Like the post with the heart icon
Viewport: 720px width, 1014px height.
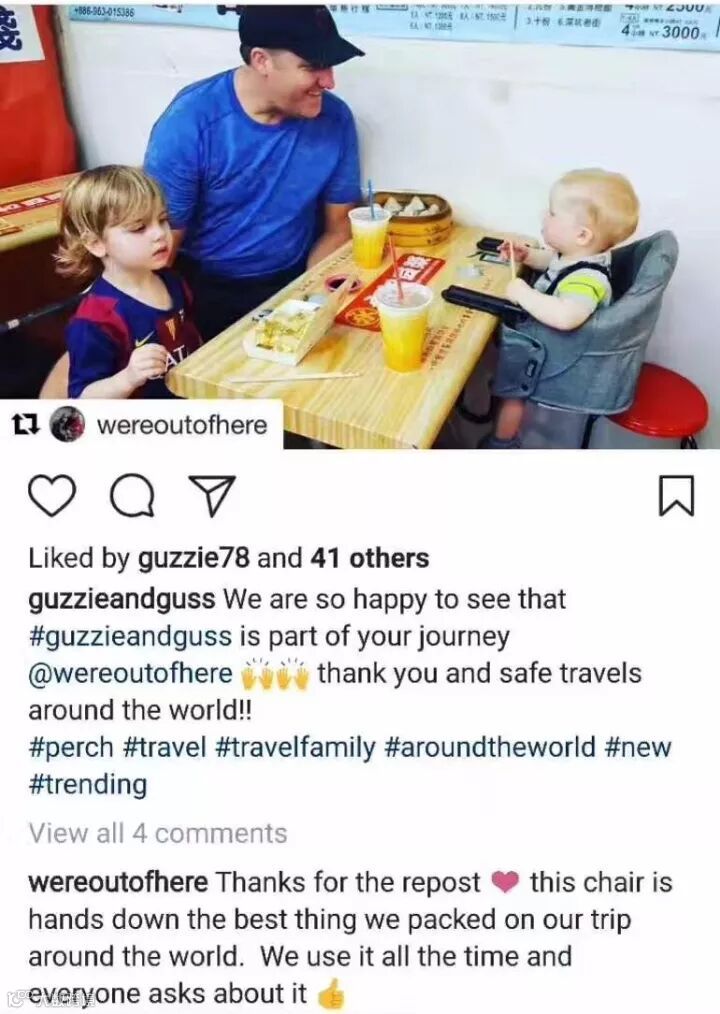coord(52,496)
